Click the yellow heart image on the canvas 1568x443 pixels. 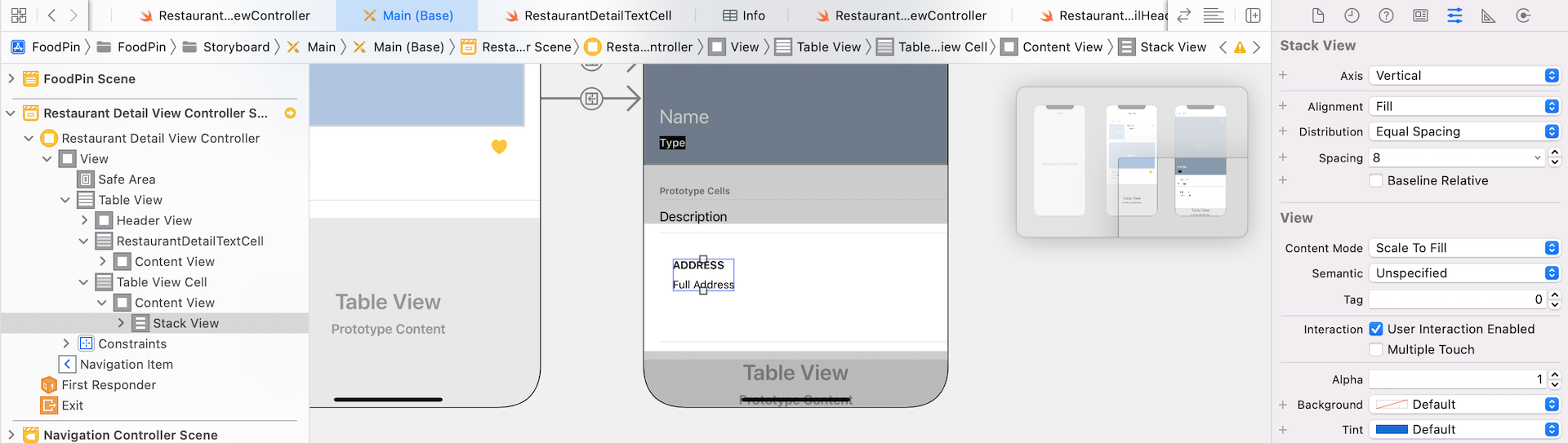click(499, 147)
